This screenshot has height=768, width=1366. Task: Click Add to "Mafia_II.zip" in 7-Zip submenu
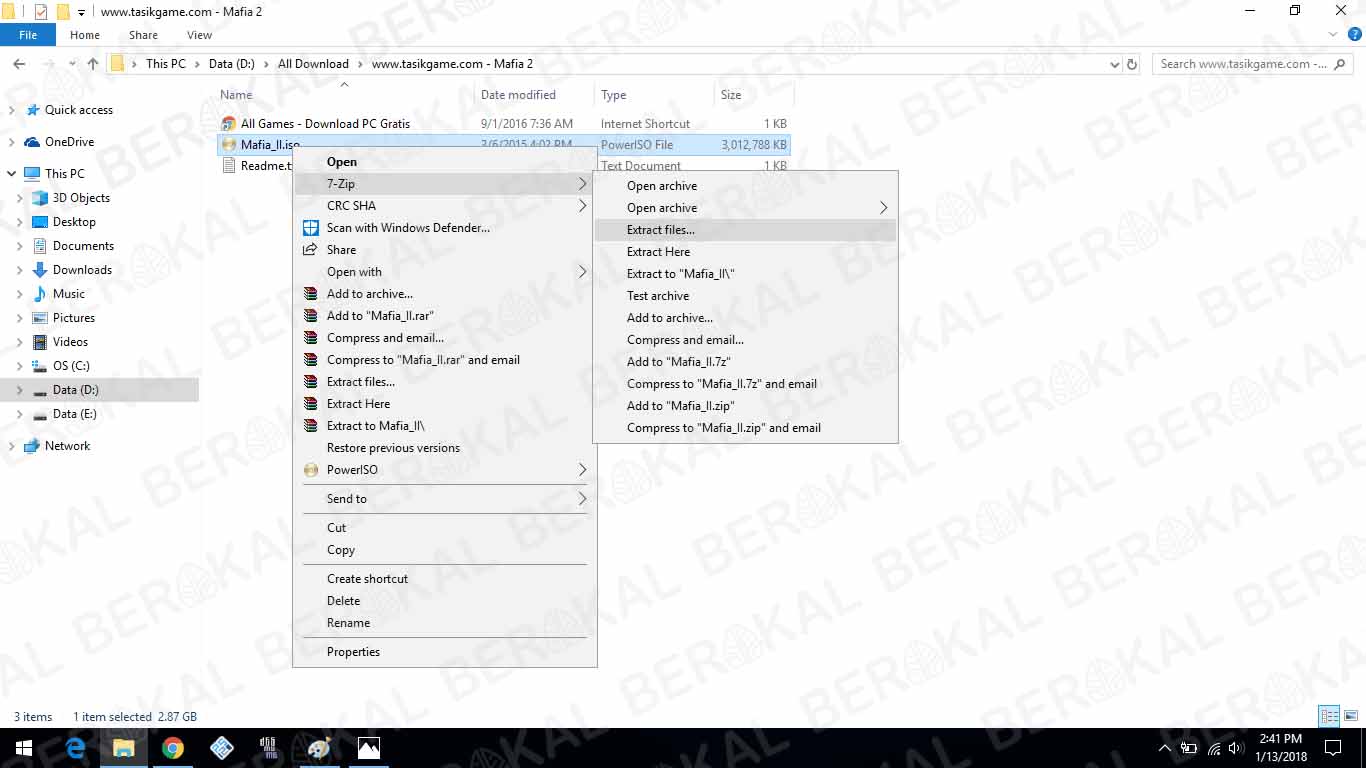click(x=745, y=406)
